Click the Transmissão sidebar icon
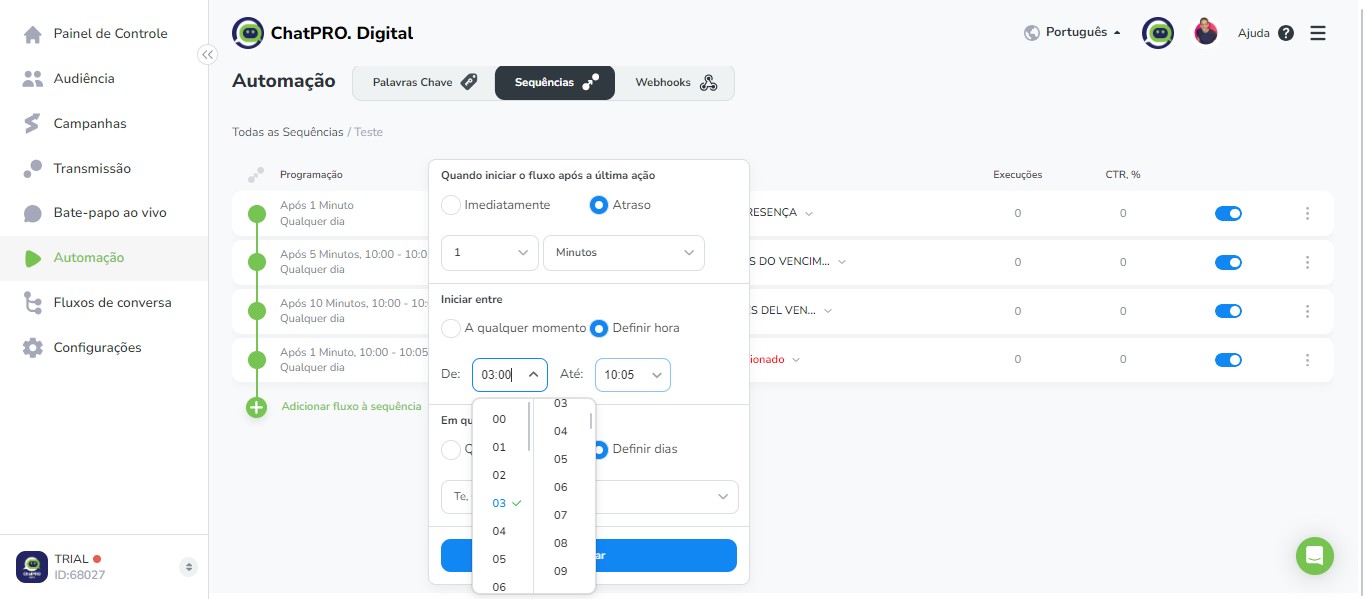 click(x=33, y=169)
